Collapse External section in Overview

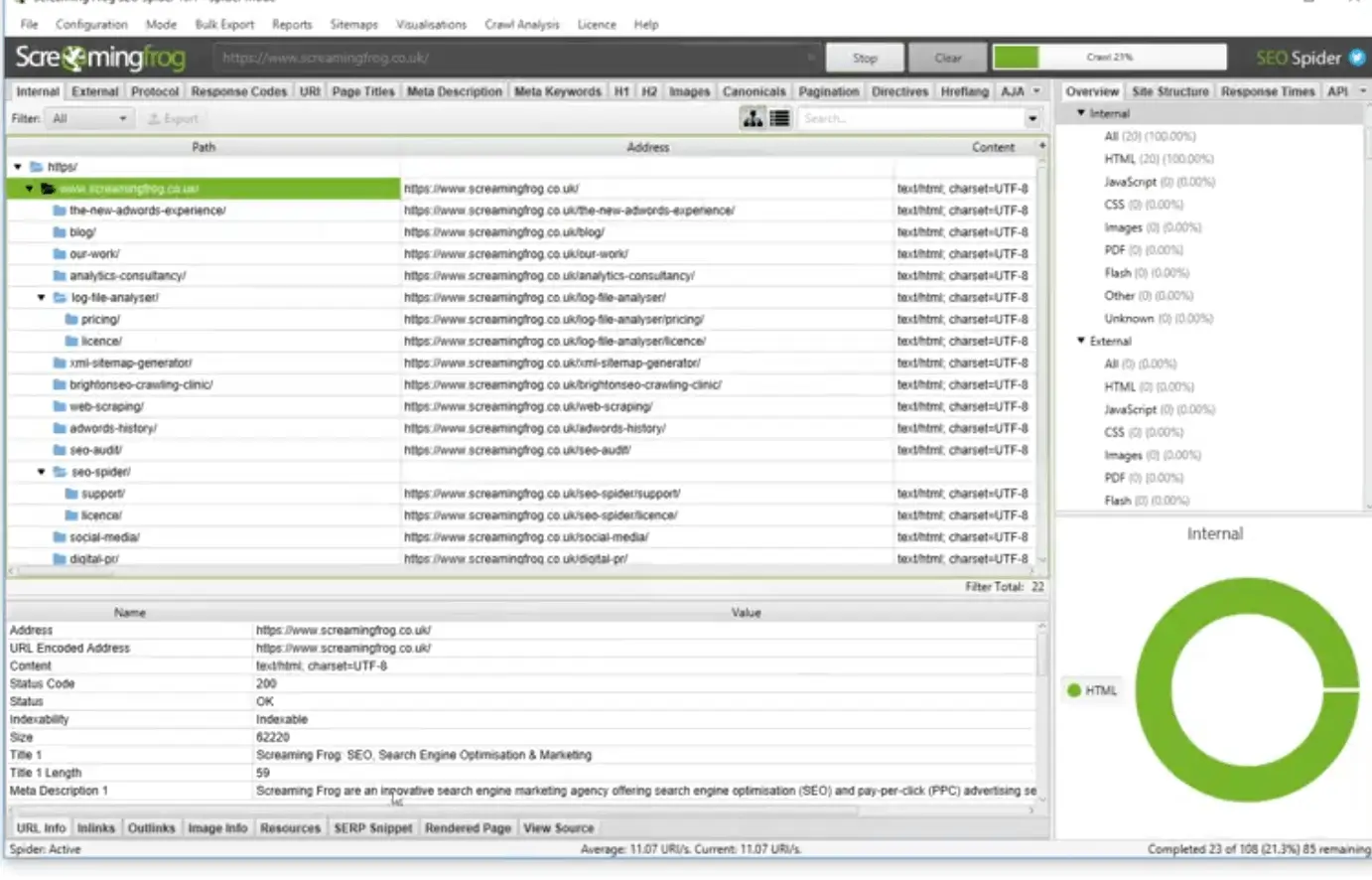click(x=1081, y=341)
